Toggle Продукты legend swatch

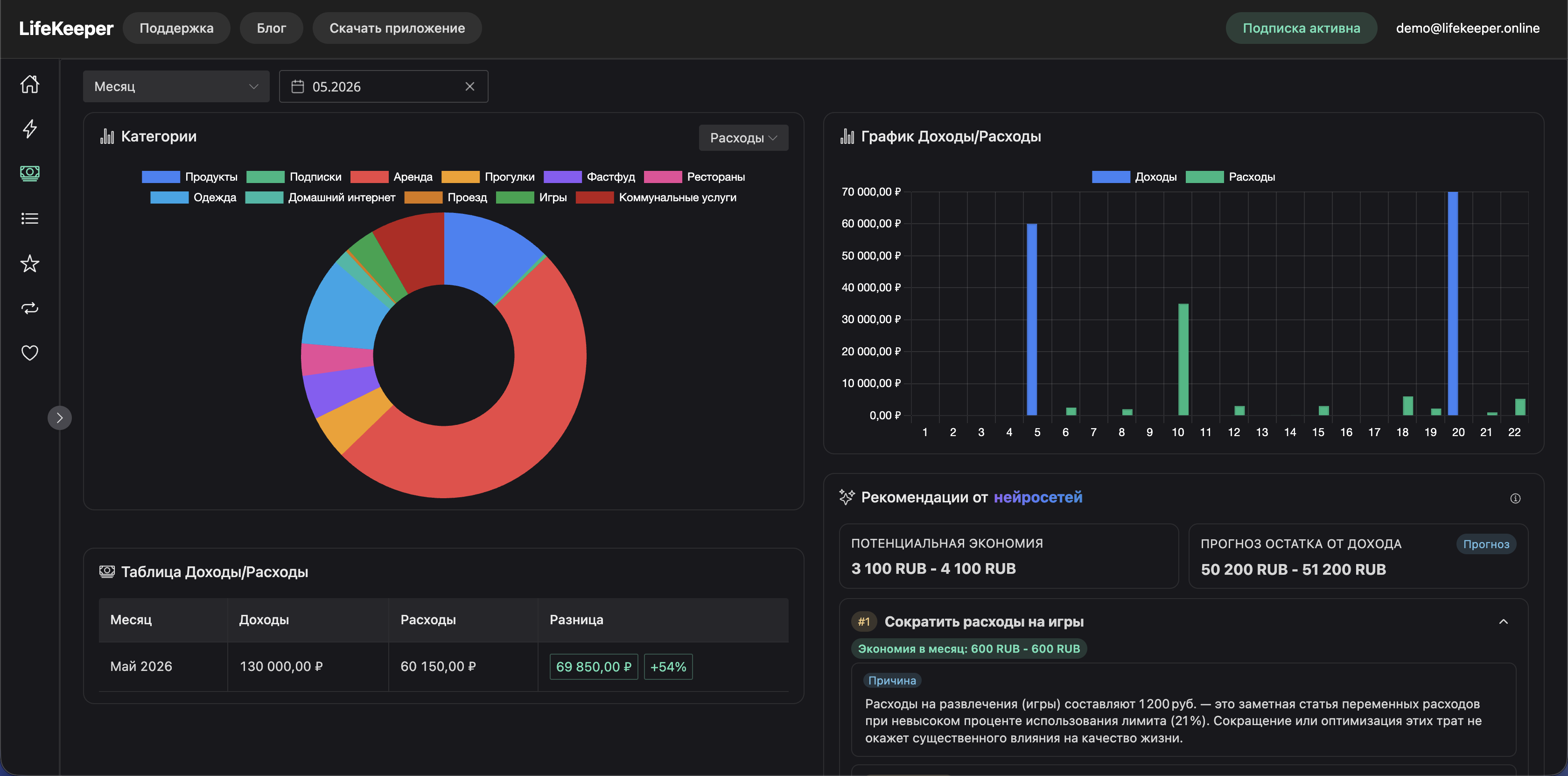pyautogui.click(x=161, y=176)
